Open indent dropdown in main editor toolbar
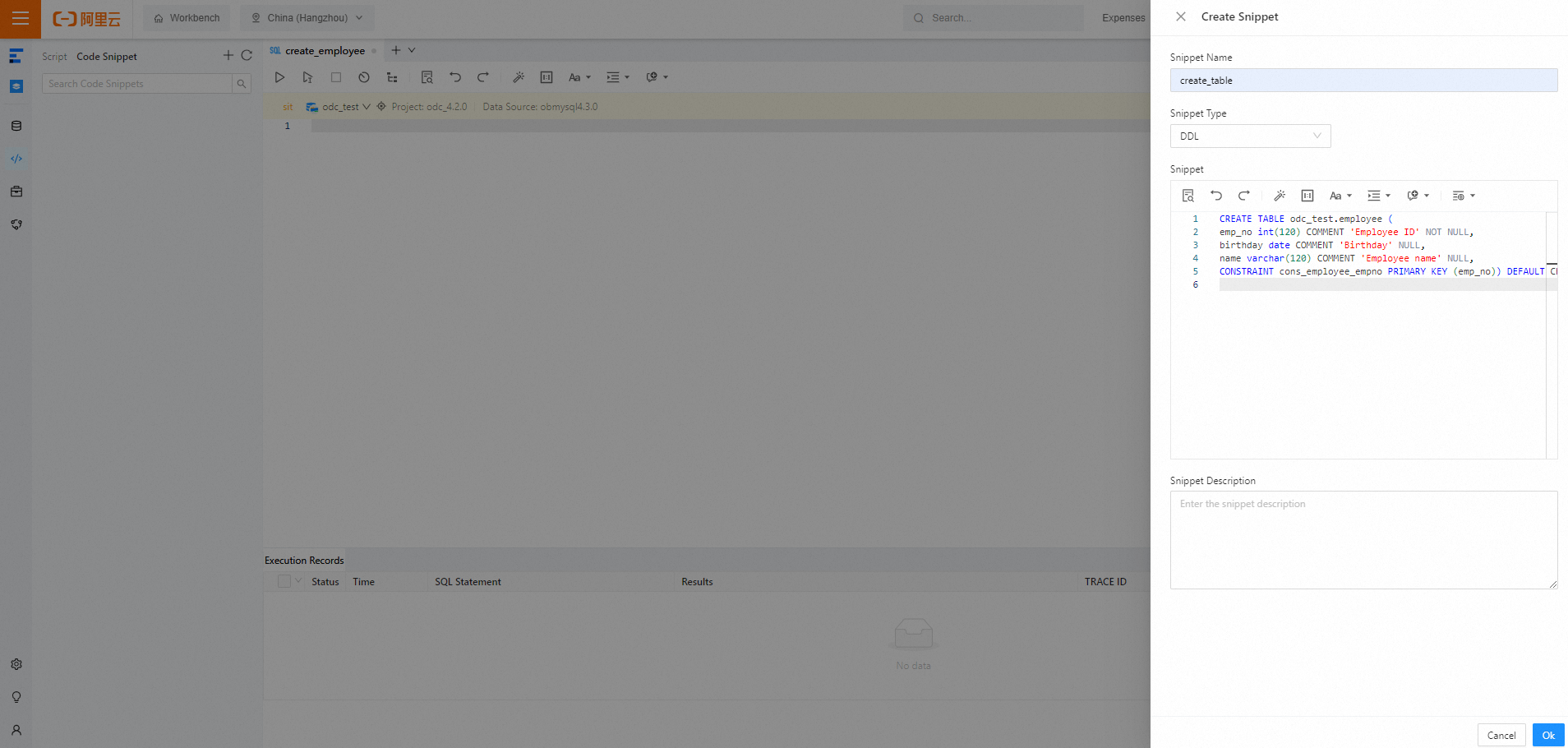The width and height of the screenshot is (1568, 748). click(x=618, y=77)
